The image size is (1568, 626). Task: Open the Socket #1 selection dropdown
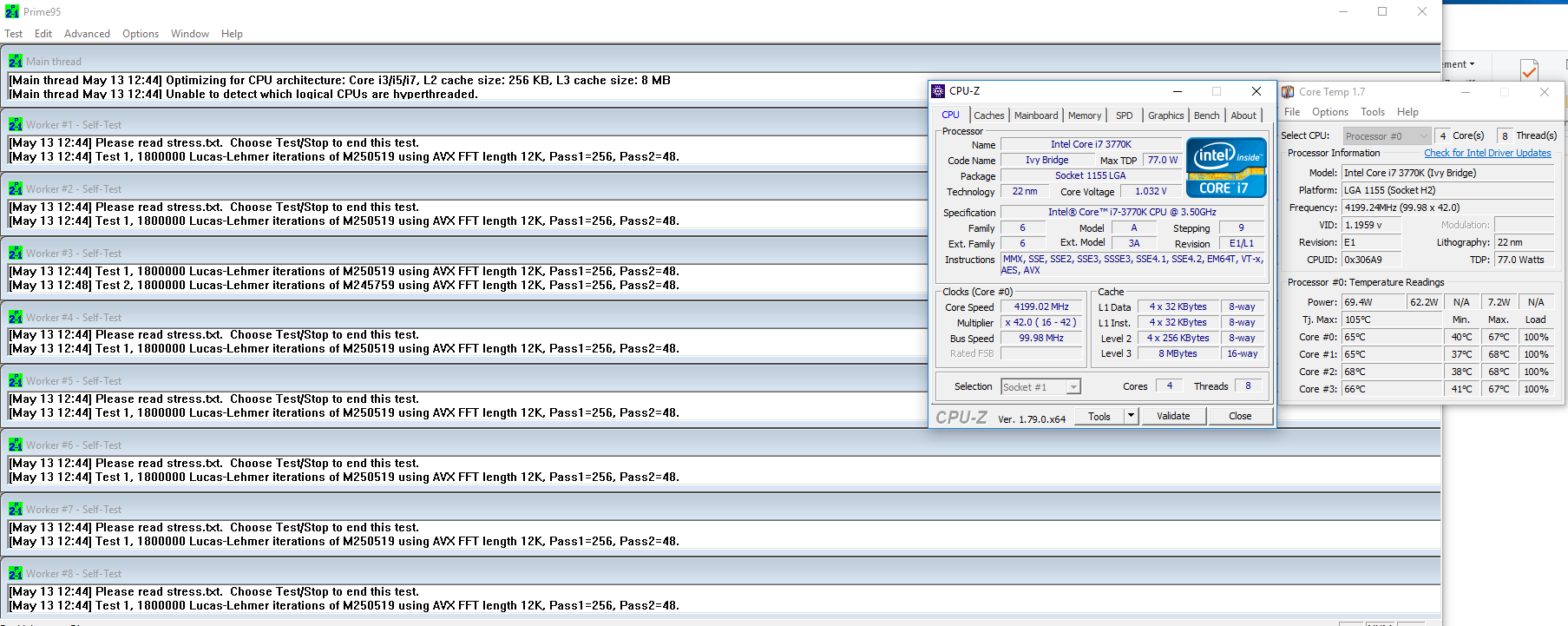1040,387
